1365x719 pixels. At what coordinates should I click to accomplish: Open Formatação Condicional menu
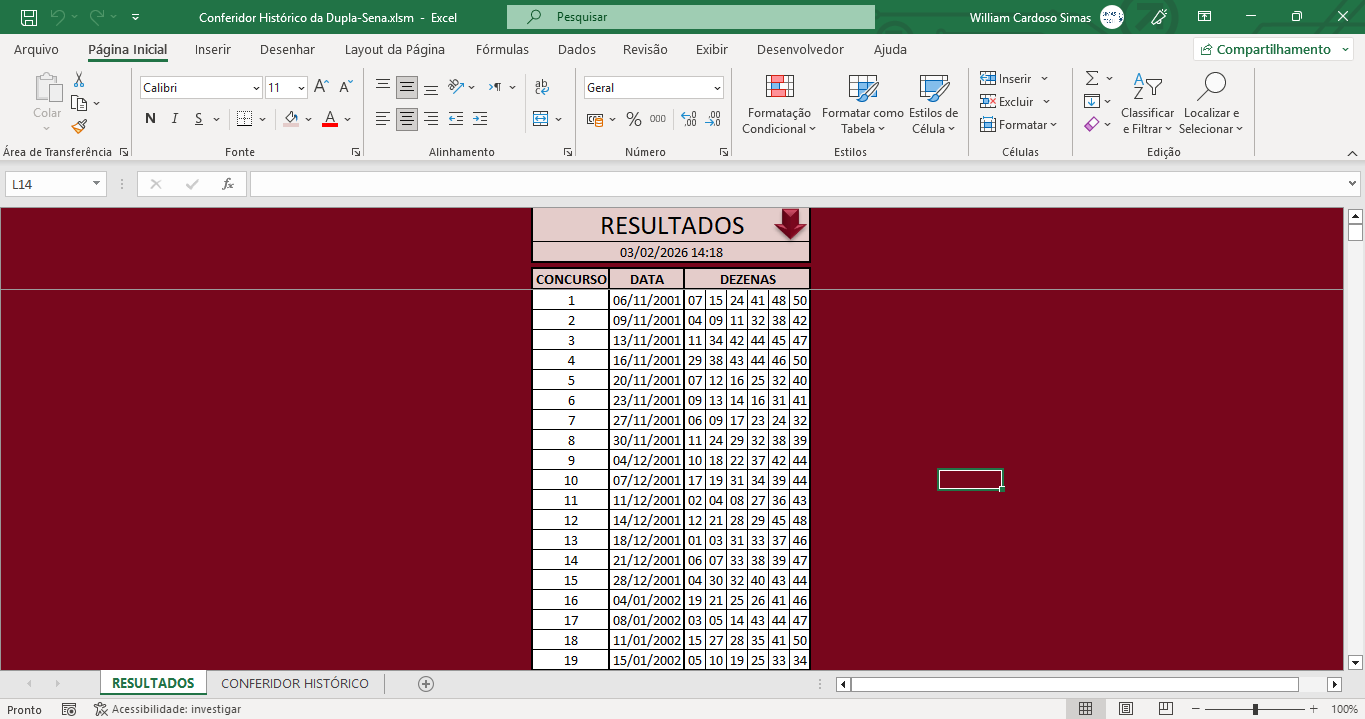779,104
